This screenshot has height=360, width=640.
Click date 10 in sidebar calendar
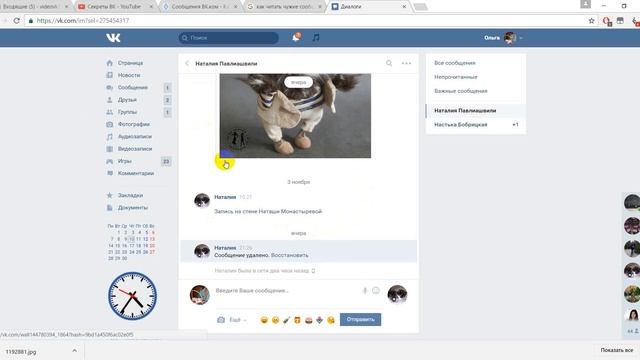131,239
